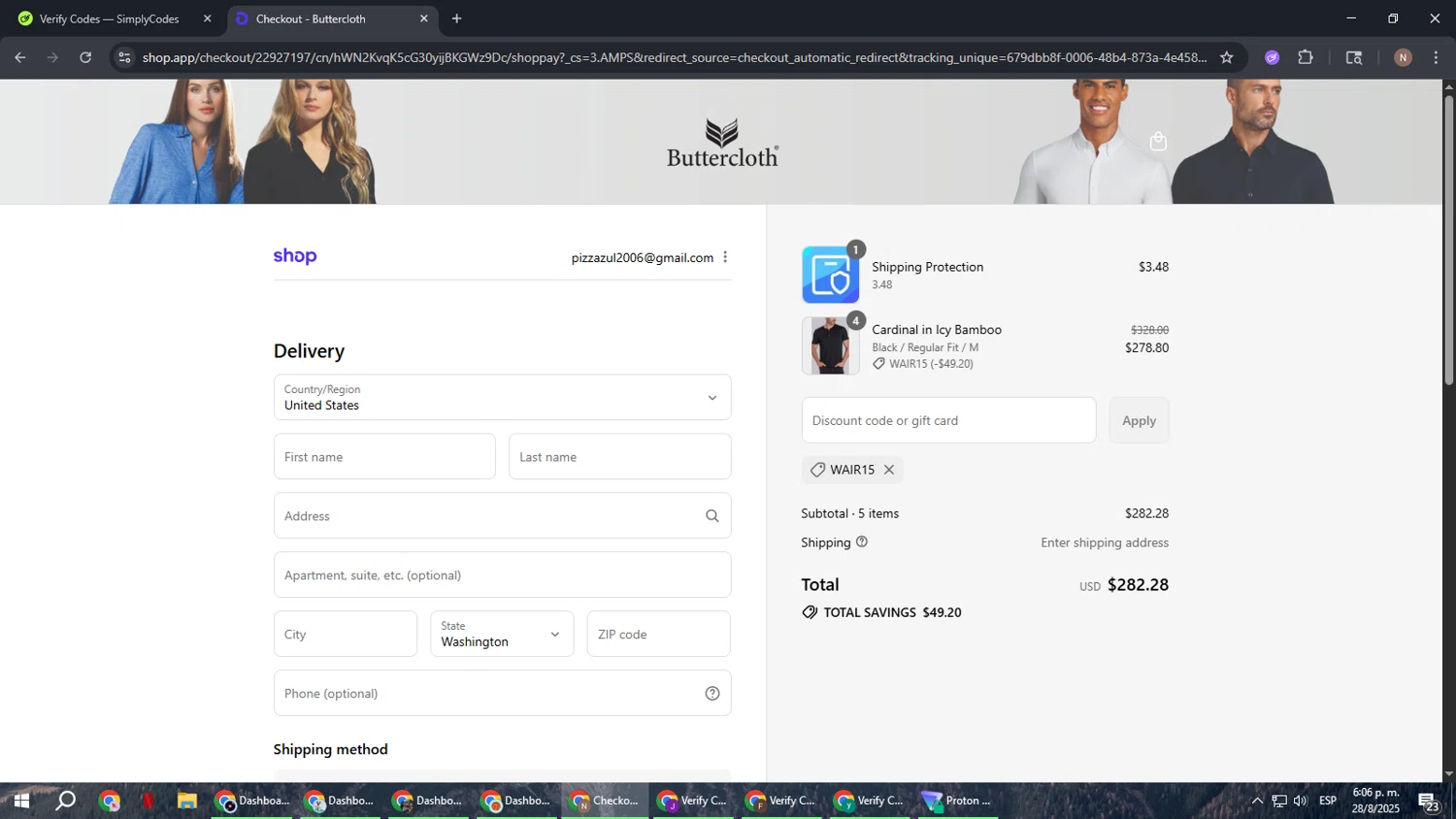Show shipping info help icon
1456x819 pixels.
click(862, 542)
